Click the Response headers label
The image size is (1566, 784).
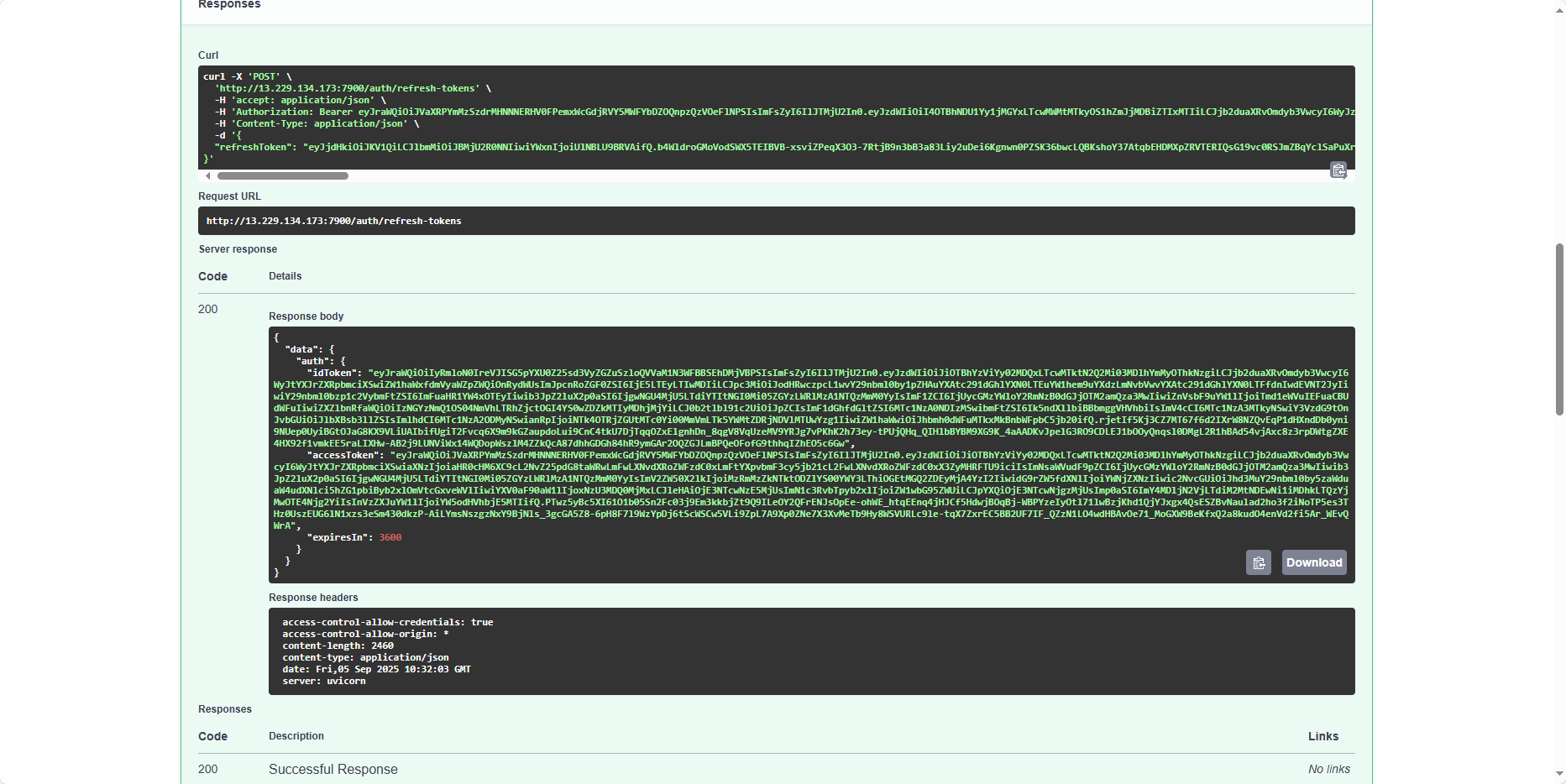click(313, 598)
